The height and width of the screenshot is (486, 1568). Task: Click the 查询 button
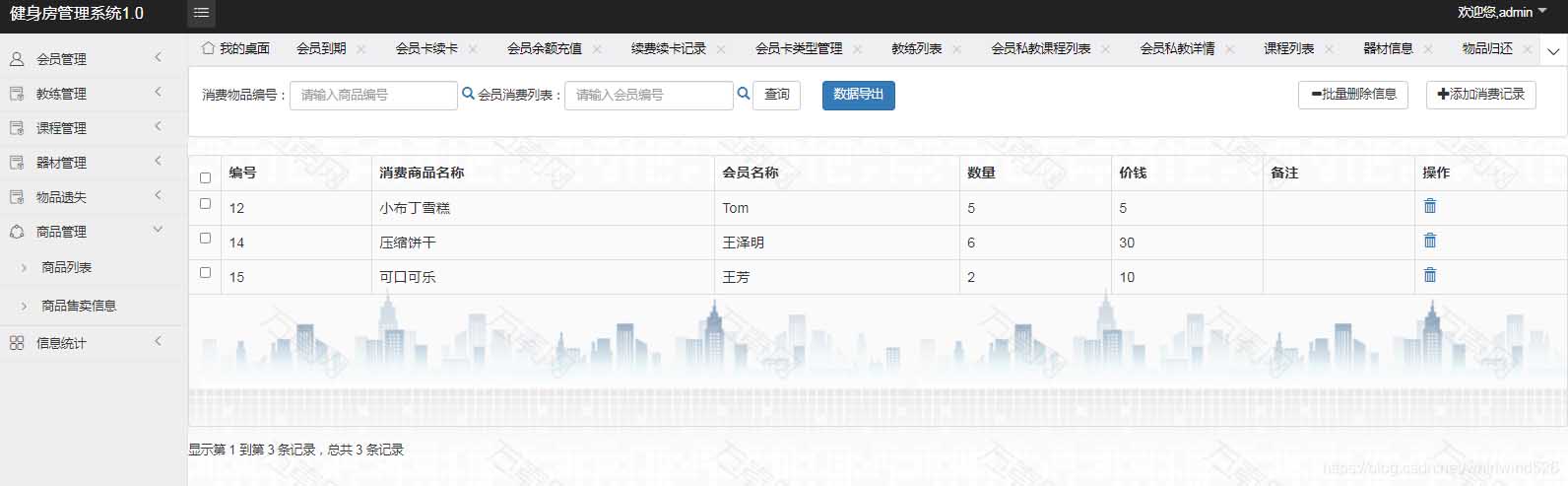click(x=776, y=95)
